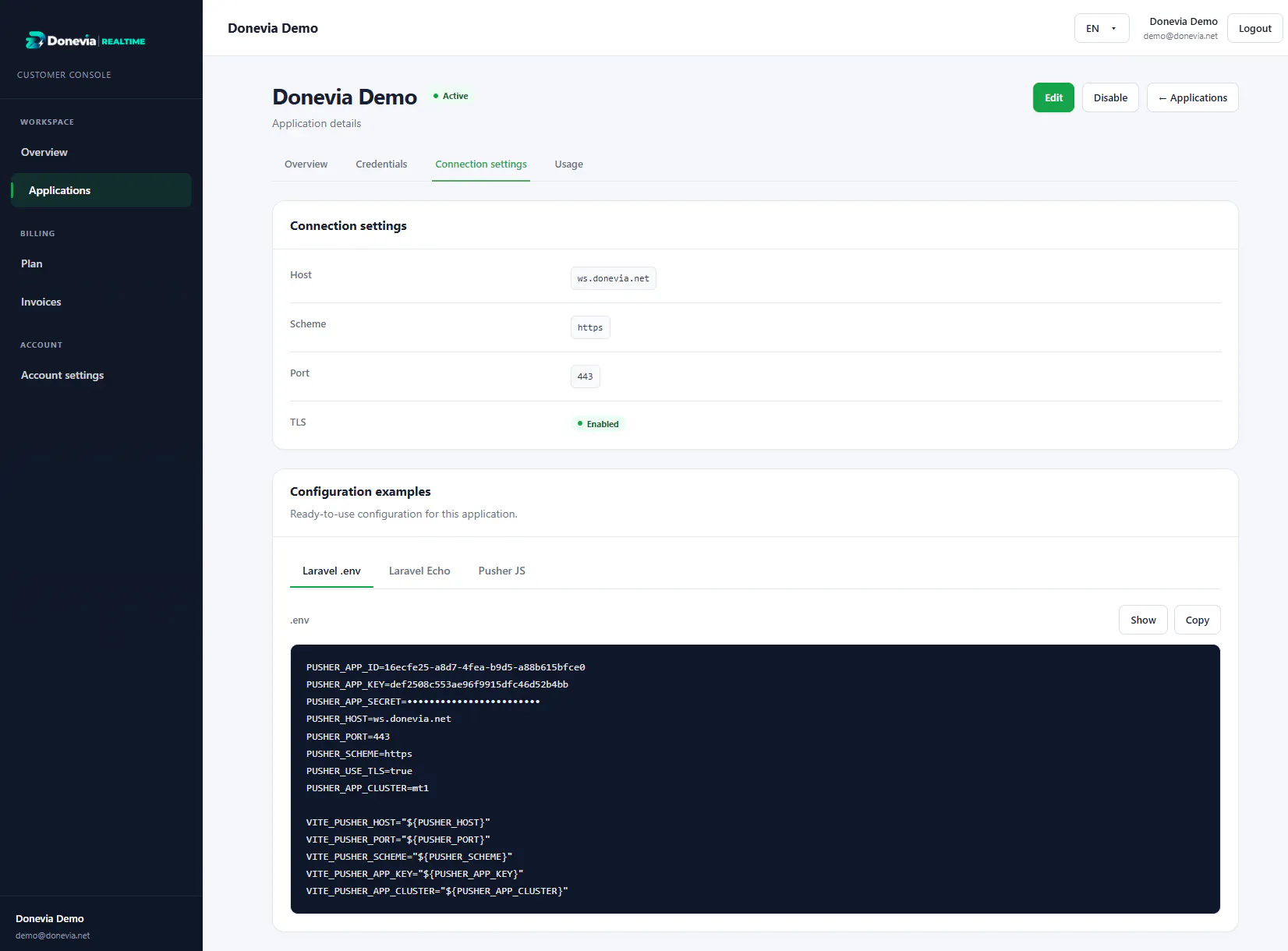
Task: Open the Credentials tab
Action: pyautogui.click(x=381, y=164)
